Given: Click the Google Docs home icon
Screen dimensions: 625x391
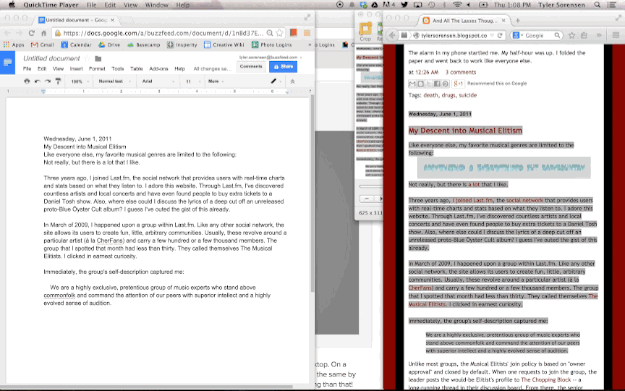Looking at the screenshot, I should [x=8, y=63].
